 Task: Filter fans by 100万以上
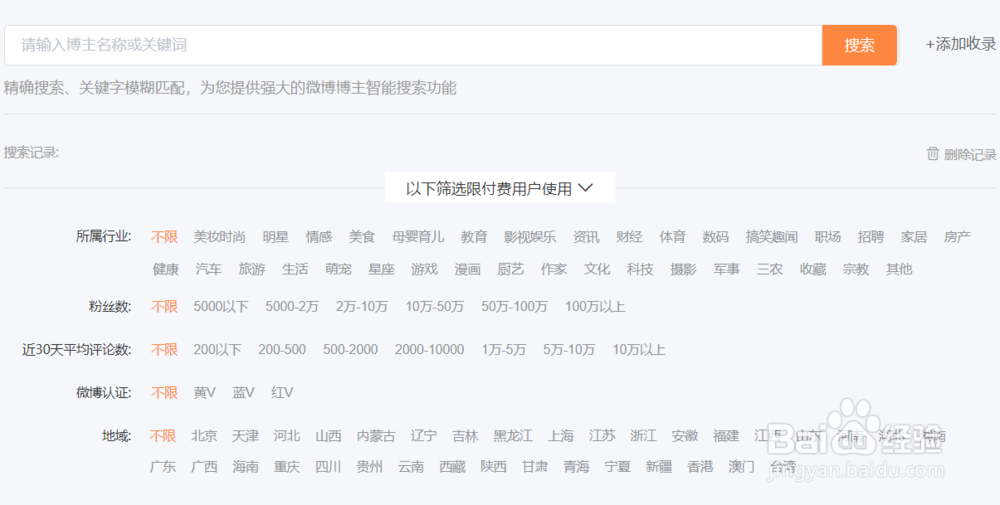(x=595, y=307)
